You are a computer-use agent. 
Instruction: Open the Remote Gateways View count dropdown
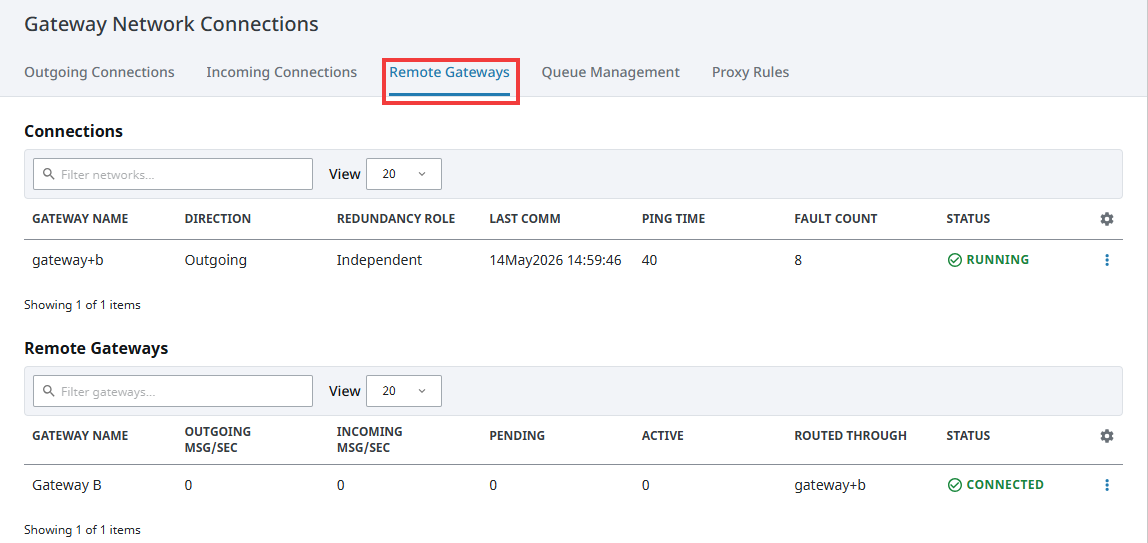coord(403,392)
